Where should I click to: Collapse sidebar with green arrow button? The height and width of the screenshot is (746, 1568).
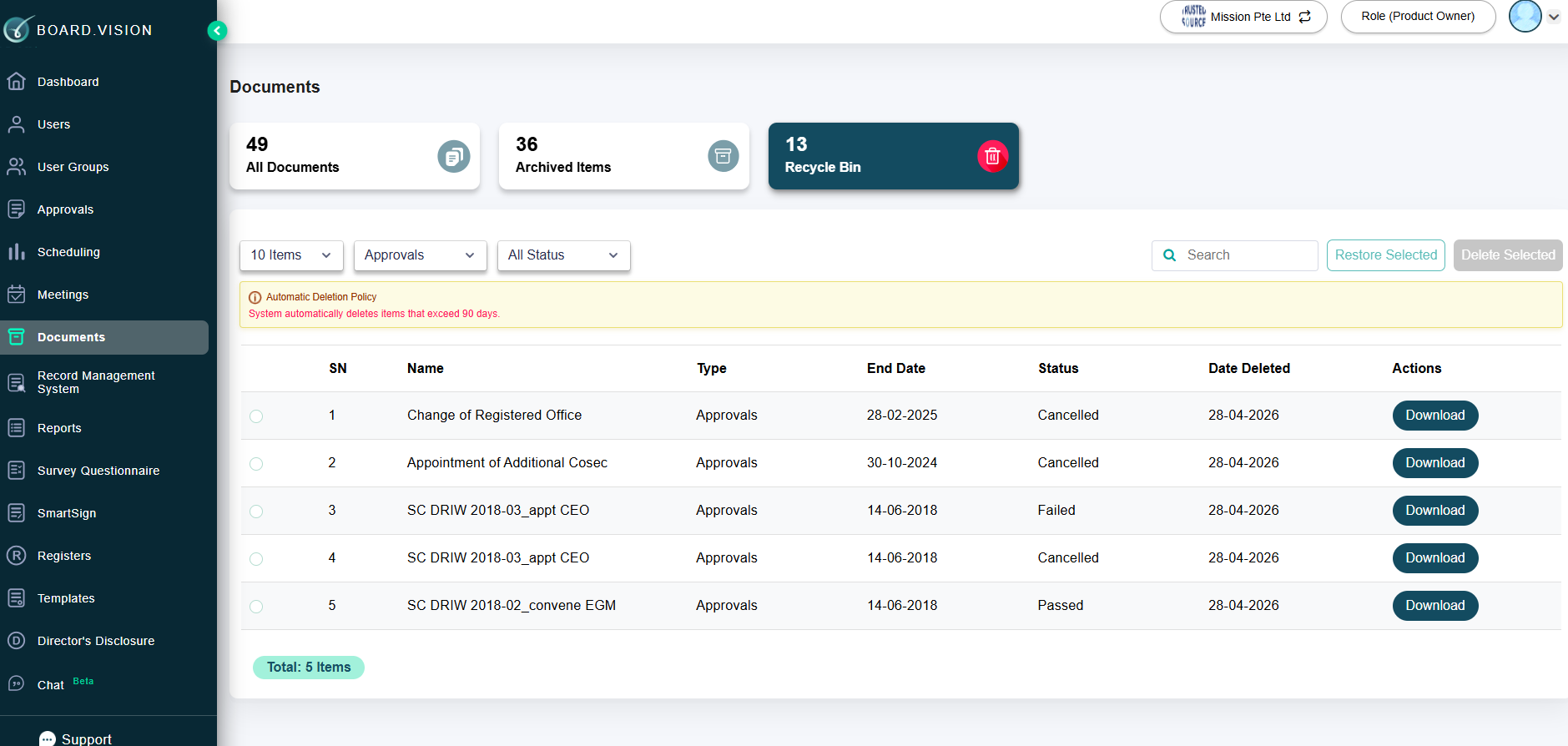[x=217, y=31]
